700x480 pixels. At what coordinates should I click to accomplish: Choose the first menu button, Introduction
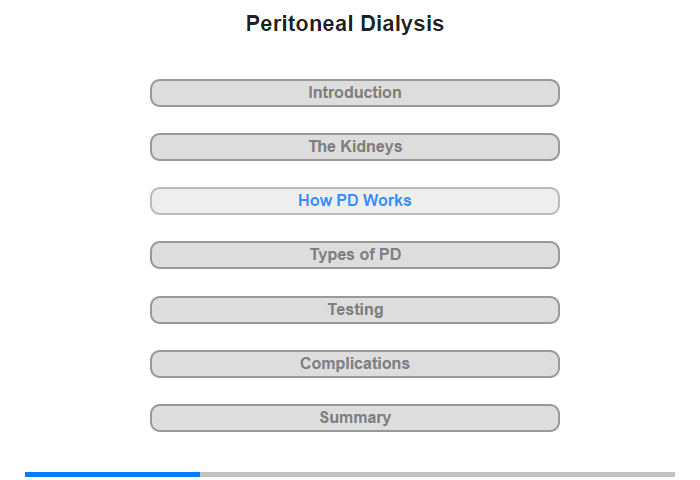tap(354, 93)
